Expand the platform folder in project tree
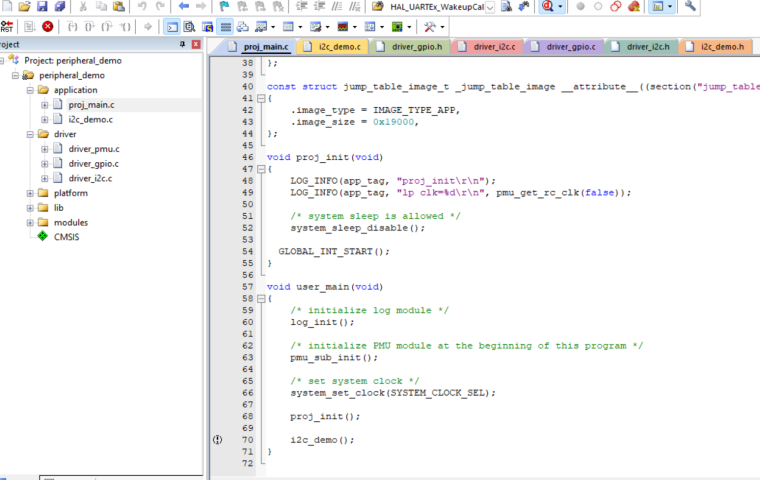Image resolution: width=760 pixels, height=480 pixels. [30, 193]
